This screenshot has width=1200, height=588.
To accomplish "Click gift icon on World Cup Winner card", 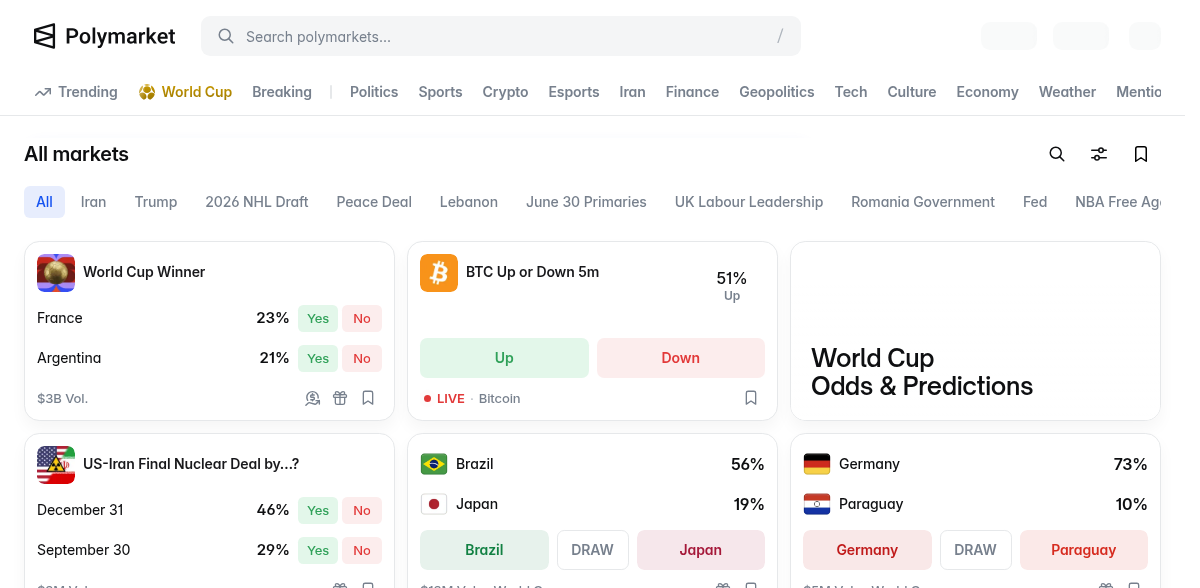I will pos(340,398).
